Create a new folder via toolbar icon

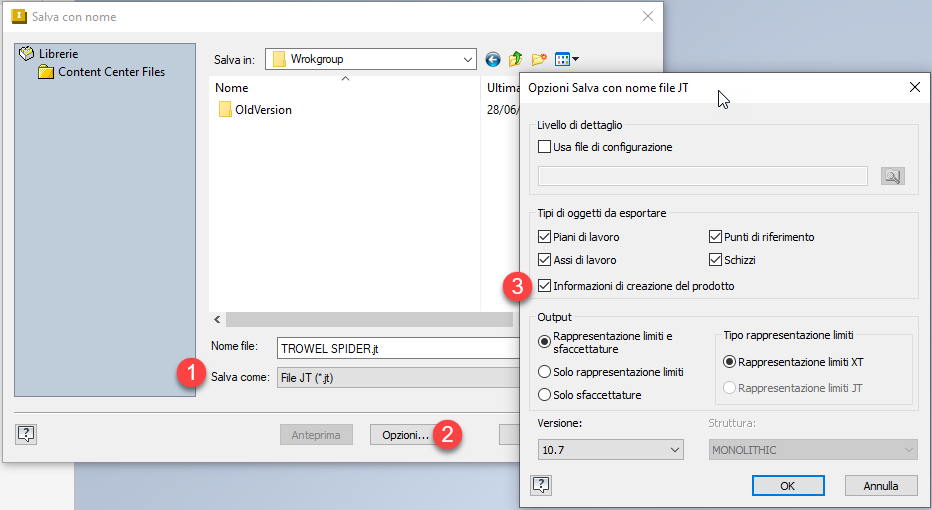[539, 59]
